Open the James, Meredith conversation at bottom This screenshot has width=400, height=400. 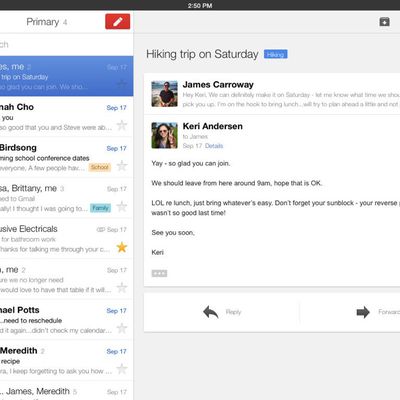67,391
